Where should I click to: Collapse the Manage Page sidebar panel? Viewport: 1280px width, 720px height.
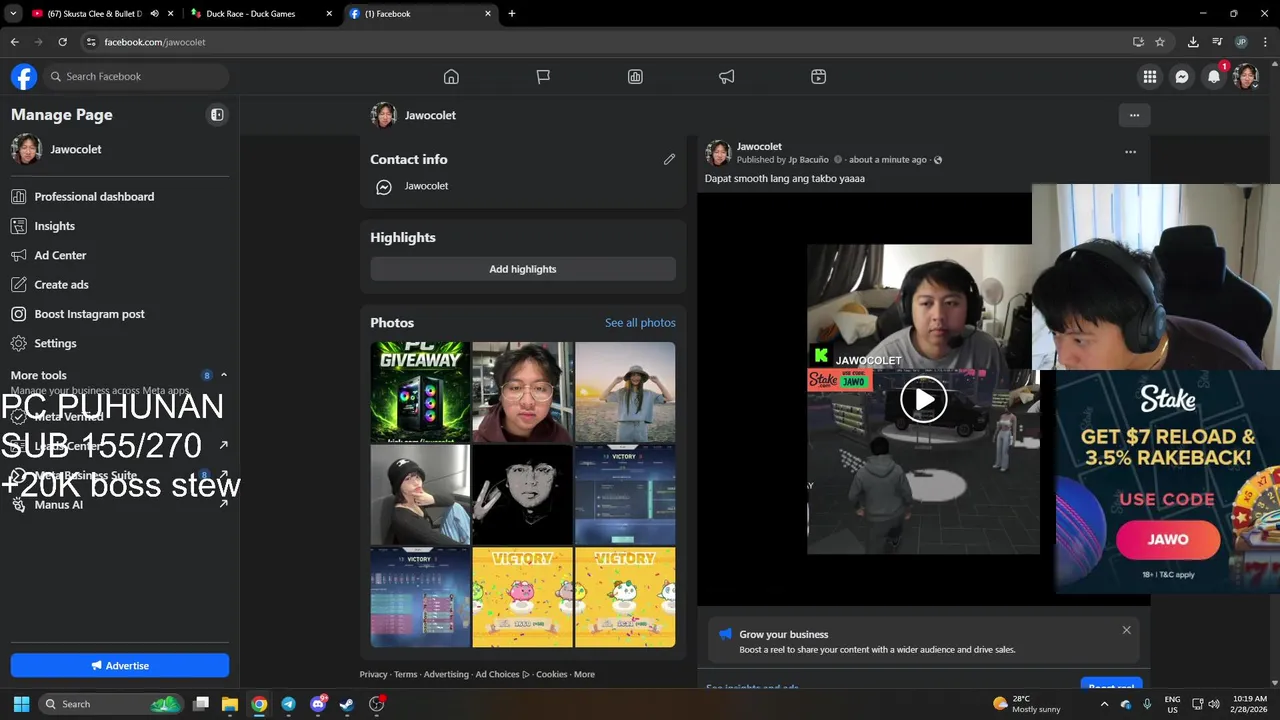217,115
